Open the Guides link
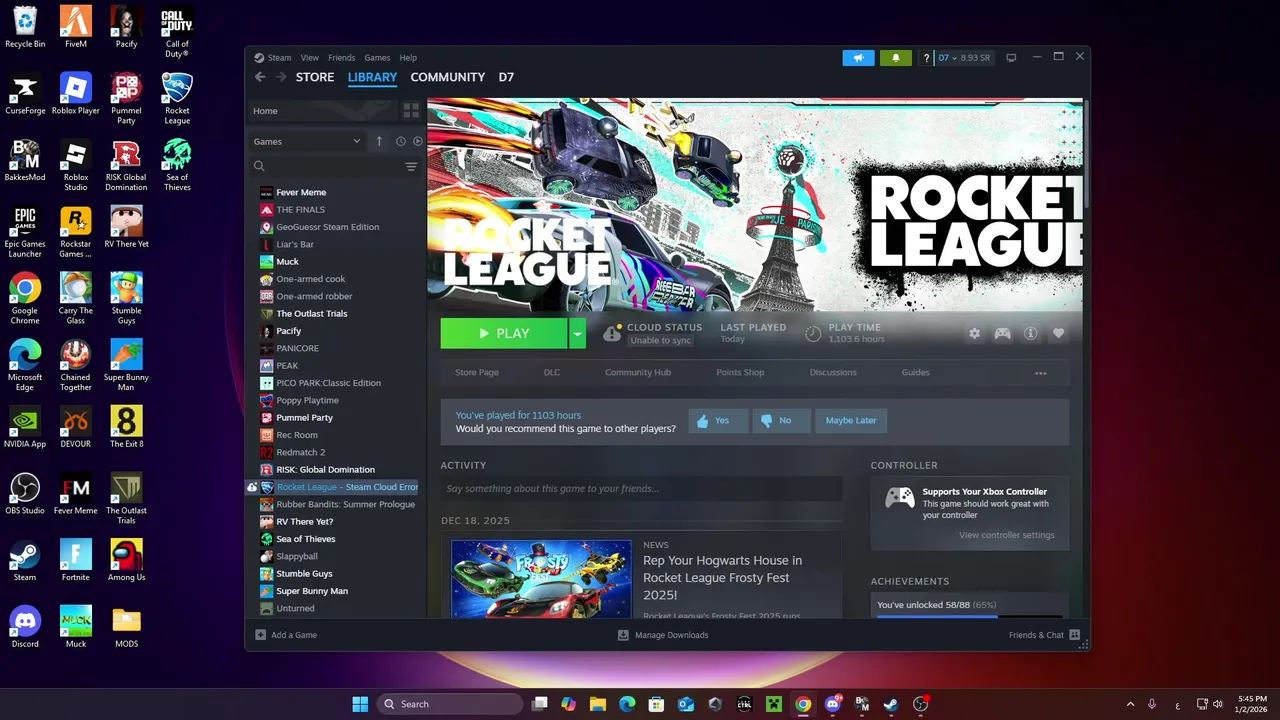1280x720 pixels. click(915, 372)
